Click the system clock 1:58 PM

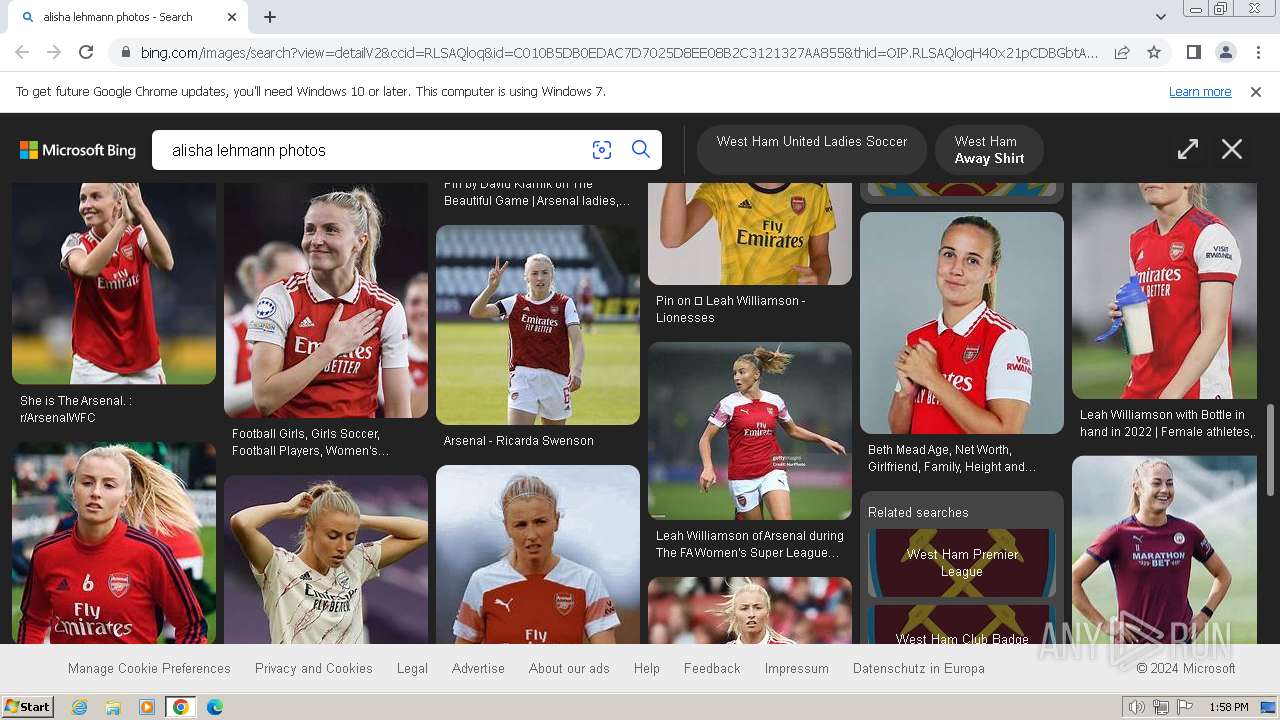[1228, 707]
